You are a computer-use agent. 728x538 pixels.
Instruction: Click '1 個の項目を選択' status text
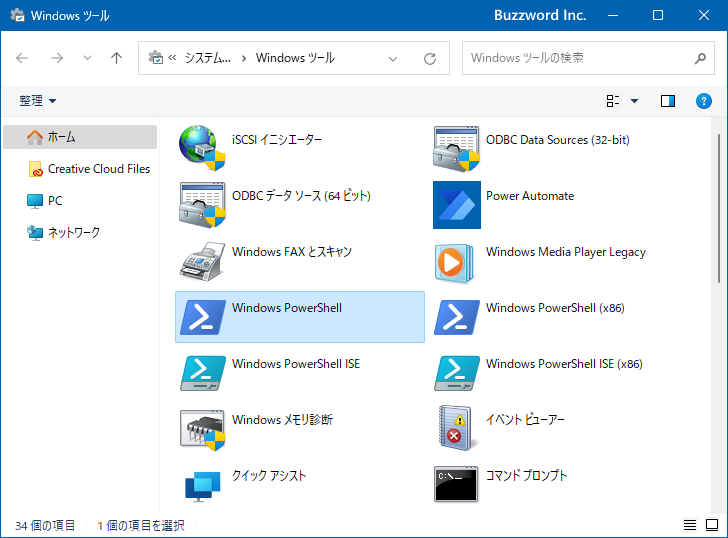tap(141, 525)
